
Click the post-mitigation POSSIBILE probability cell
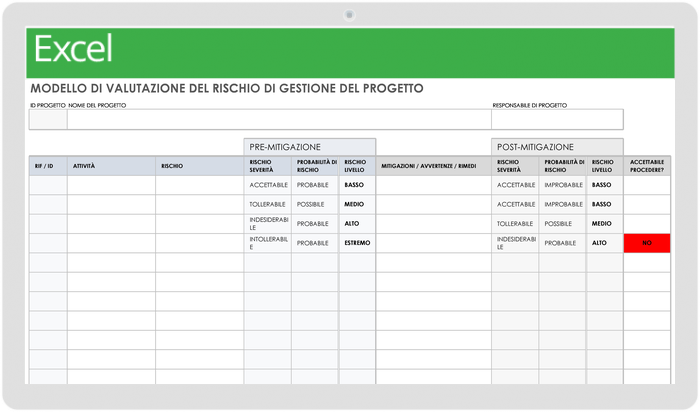click(x=562, y=224)
